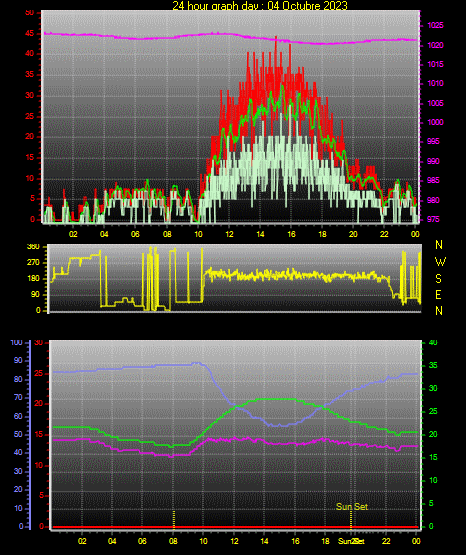Click the blue 90 humidity axis label
466x555 pixels.
18,361
